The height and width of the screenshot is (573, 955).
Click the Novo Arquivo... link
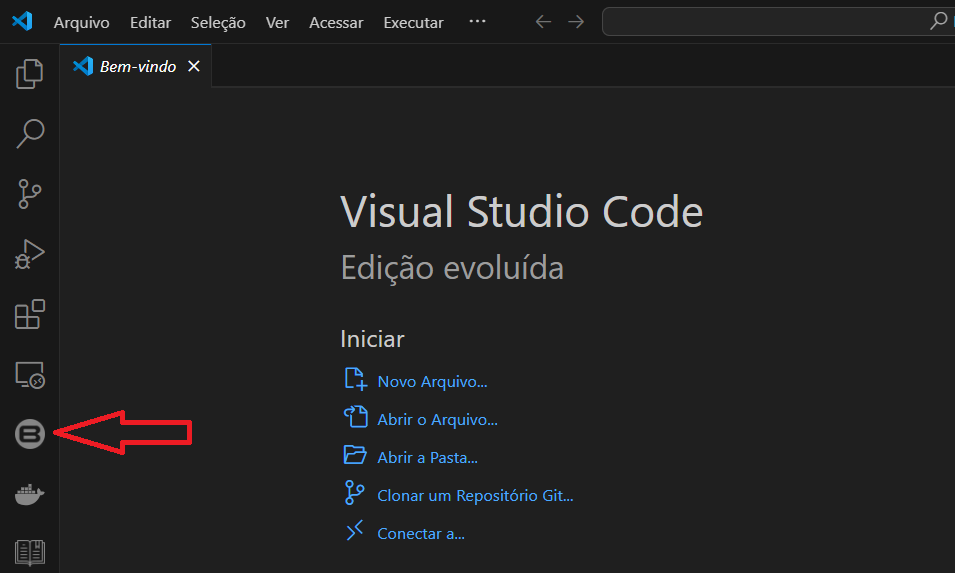coord(432,381)
